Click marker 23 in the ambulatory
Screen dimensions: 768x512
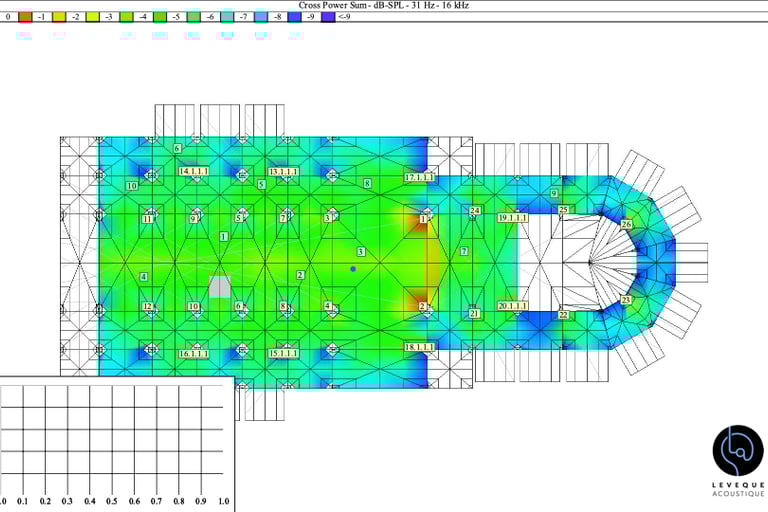pyautogui.click(x=626, y=300)
